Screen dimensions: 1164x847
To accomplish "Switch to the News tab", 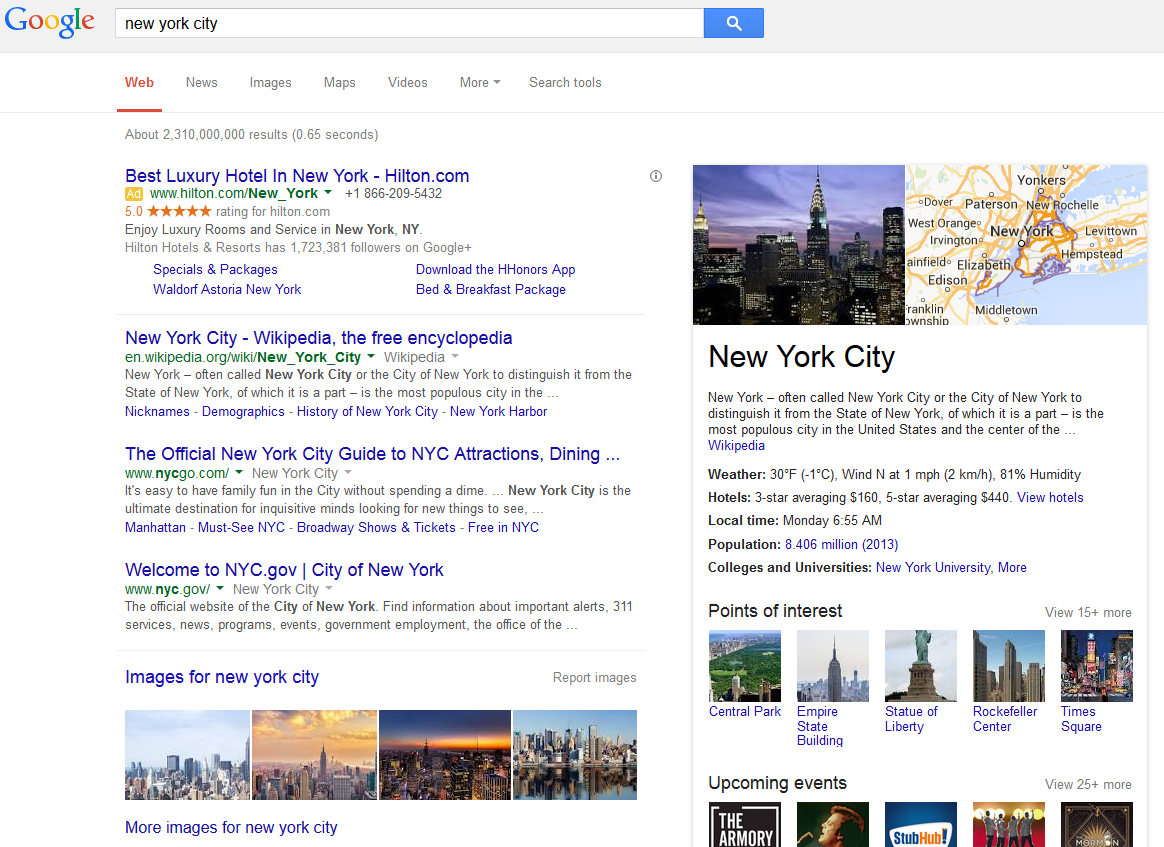I will pyautogui.click(x=201, y=83).
